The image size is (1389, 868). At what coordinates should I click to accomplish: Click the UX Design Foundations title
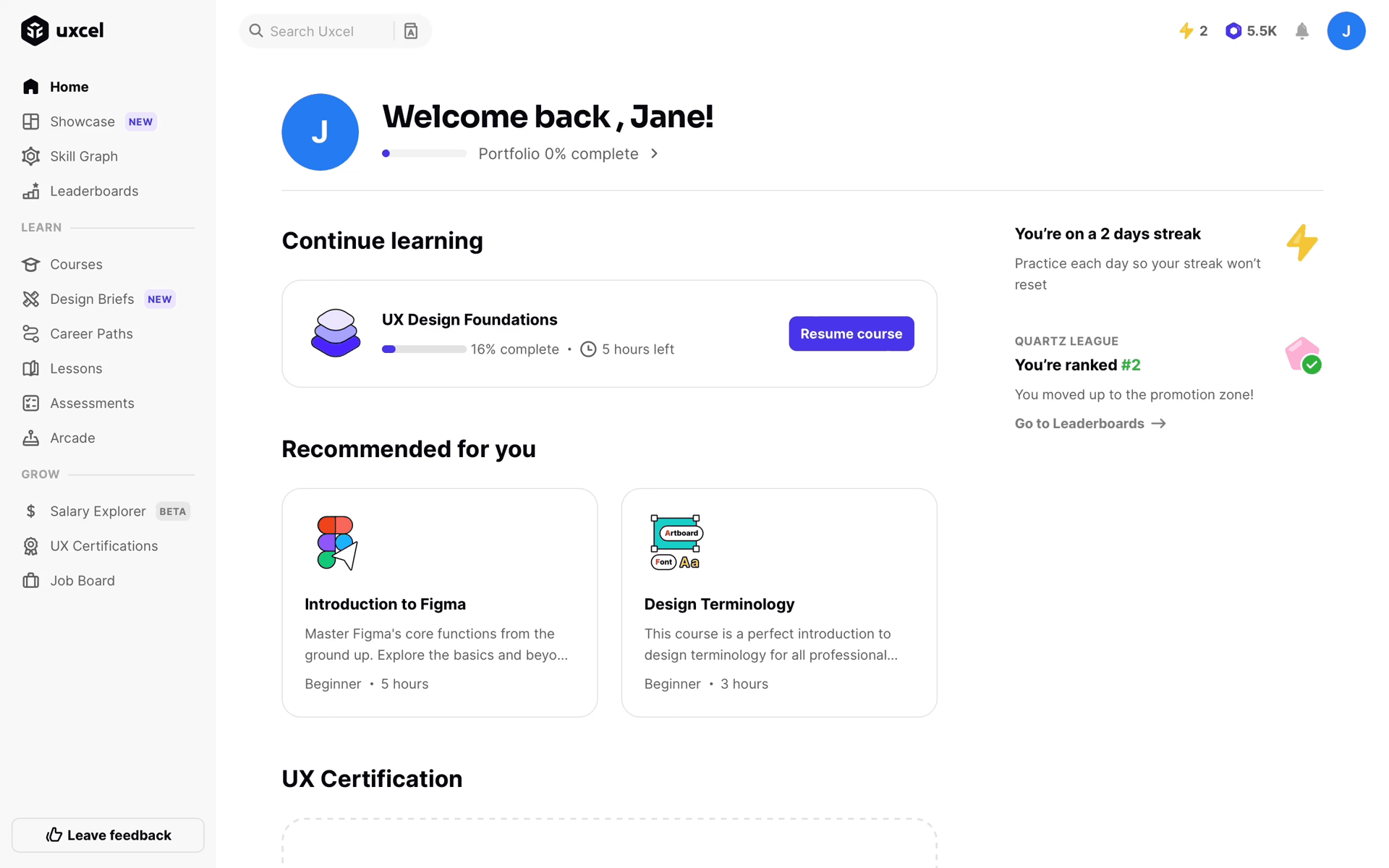469,320
